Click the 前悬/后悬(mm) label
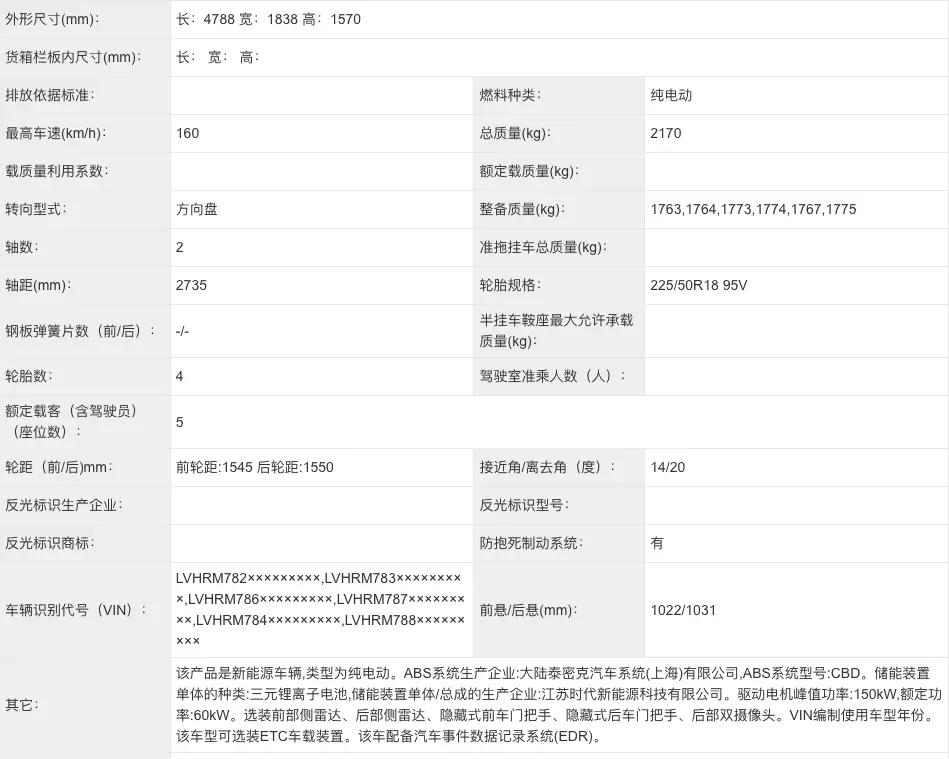This screenshot has width=949, height=759. click(x=528, y=610)
